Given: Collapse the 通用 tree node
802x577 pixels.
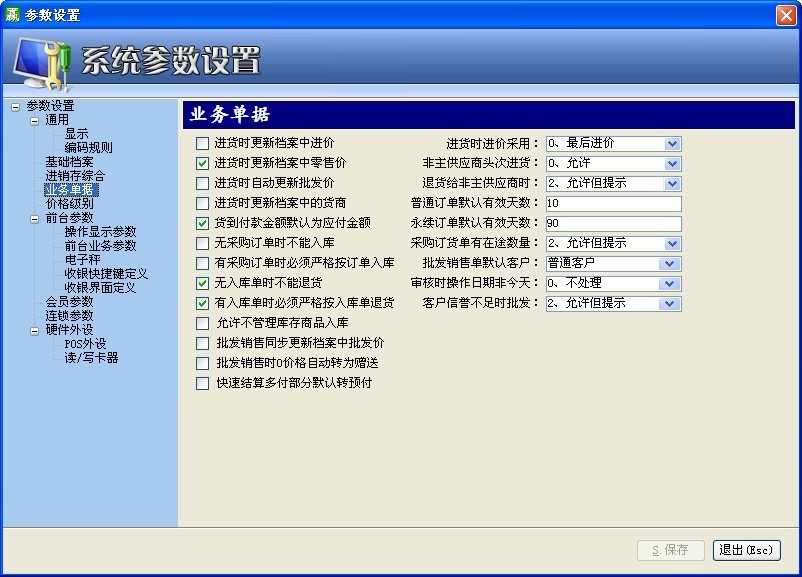Looking at the screenshot, I should [34, 121].
